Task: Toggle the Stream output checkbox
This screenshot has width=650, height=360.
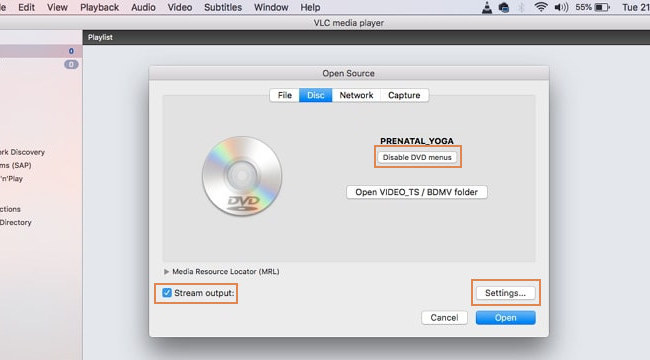Action: pos(167,293)
